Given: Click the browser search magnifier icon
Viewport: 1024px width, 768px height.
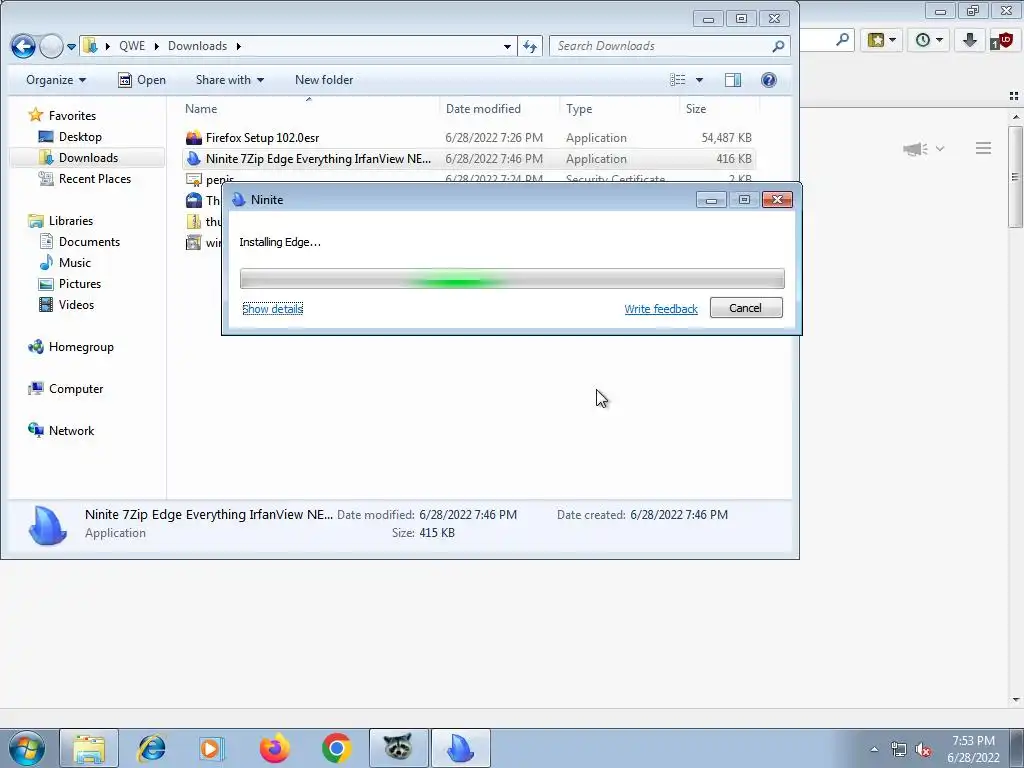Looking at the screenshot, I should pyautogui.click(x=842, y=40).
